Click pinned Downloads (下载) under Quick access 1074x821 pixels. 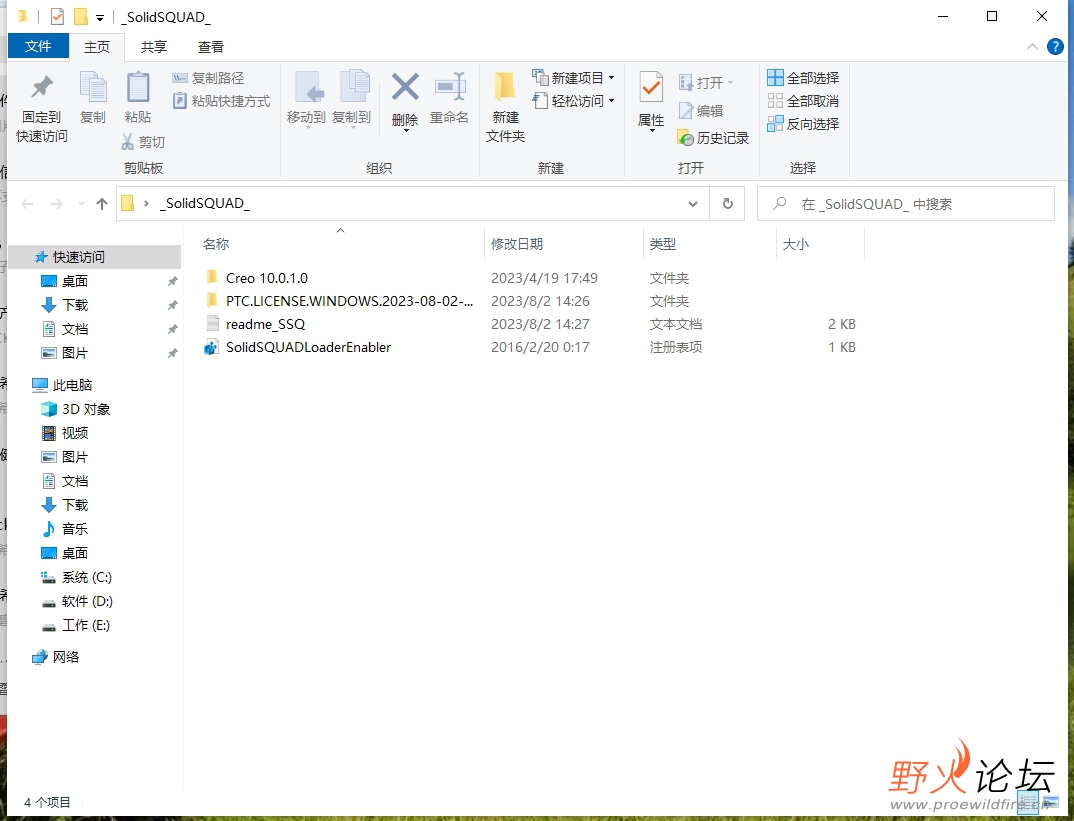[75, 305]
